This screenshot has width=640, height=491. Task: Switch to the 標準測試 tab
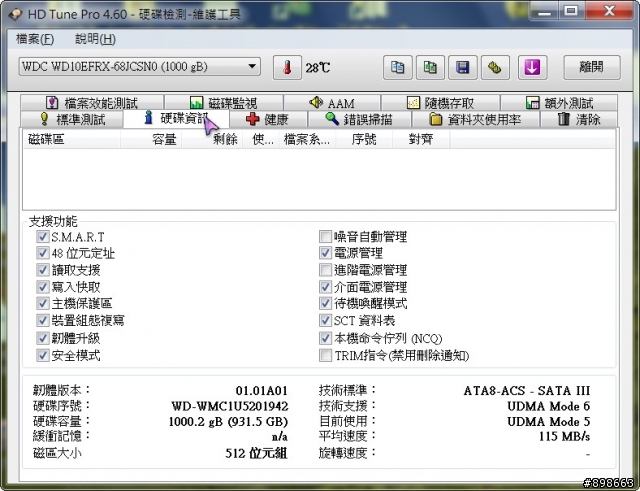click(x=72, y=120)
